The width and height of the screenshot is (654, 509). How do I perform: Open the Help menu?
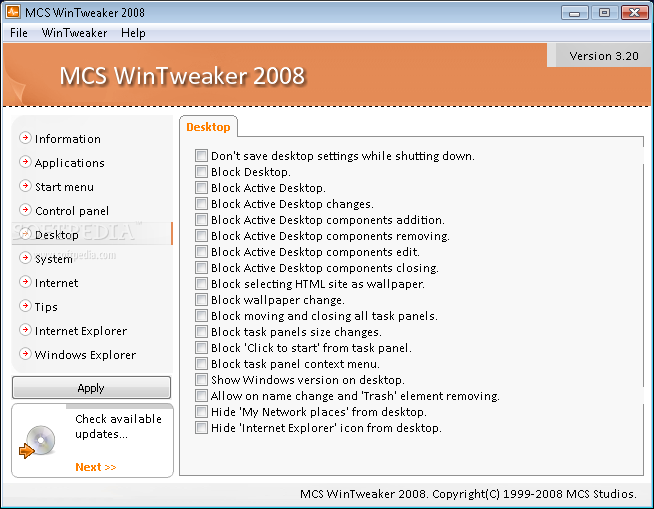(133, 33)
